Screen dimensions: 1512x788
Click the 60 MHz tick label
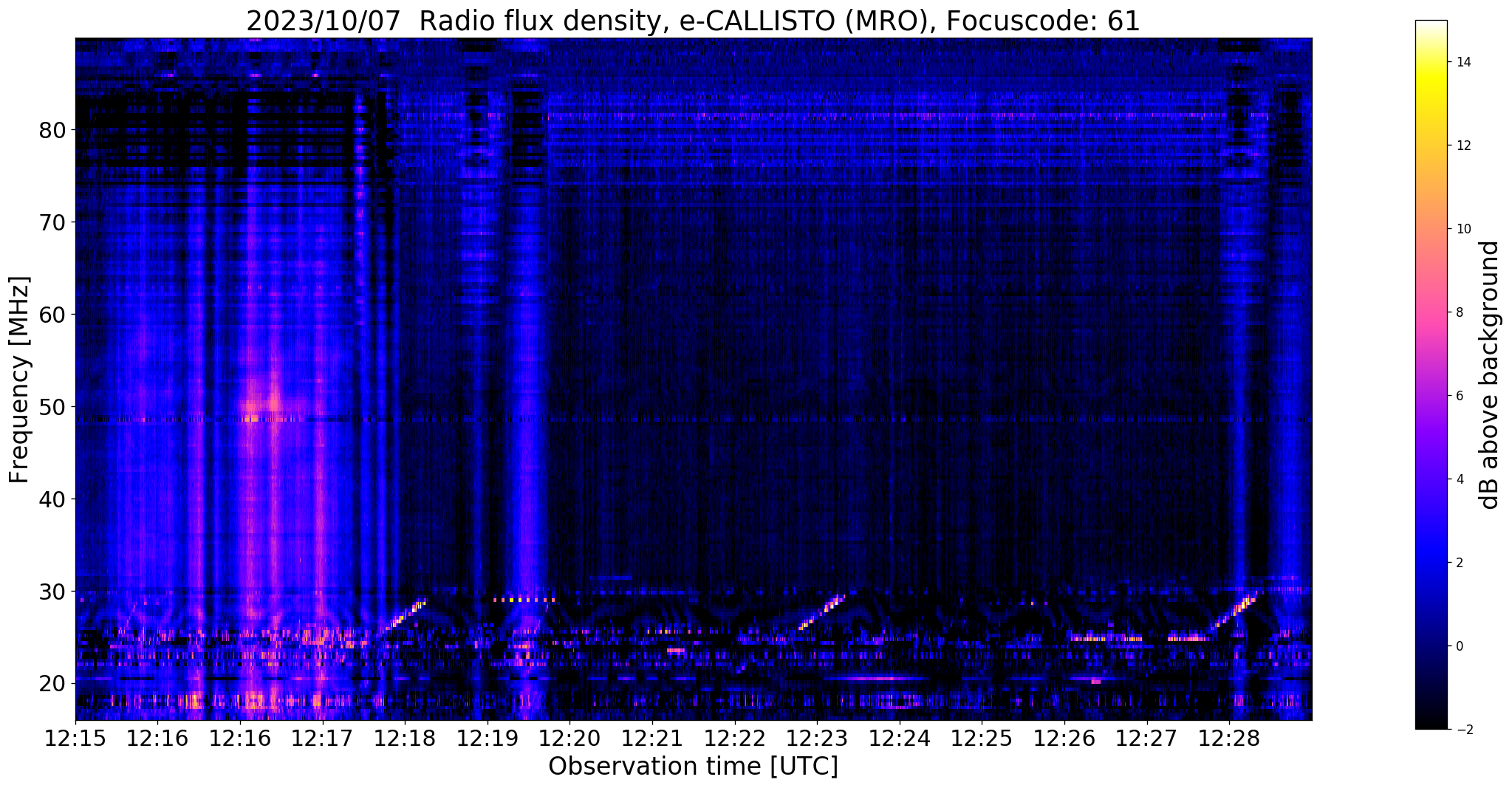52,315
